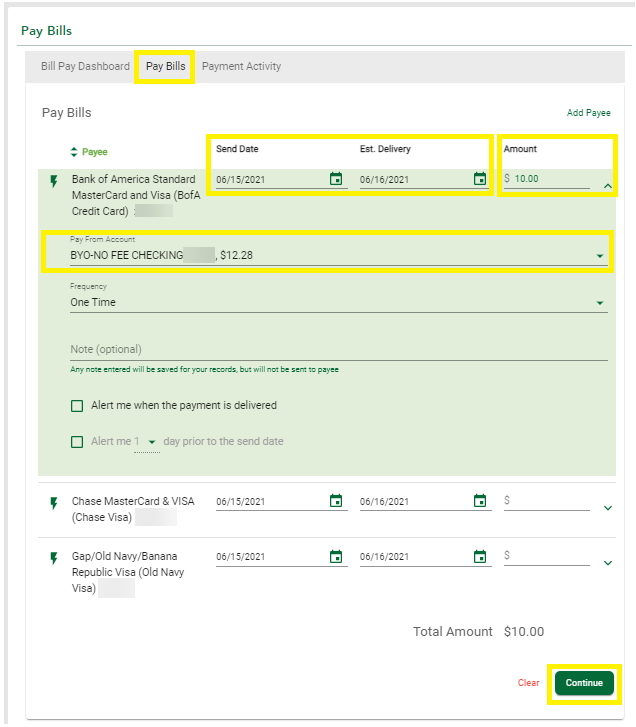Click the Old Navy Visa amount field

547,556
